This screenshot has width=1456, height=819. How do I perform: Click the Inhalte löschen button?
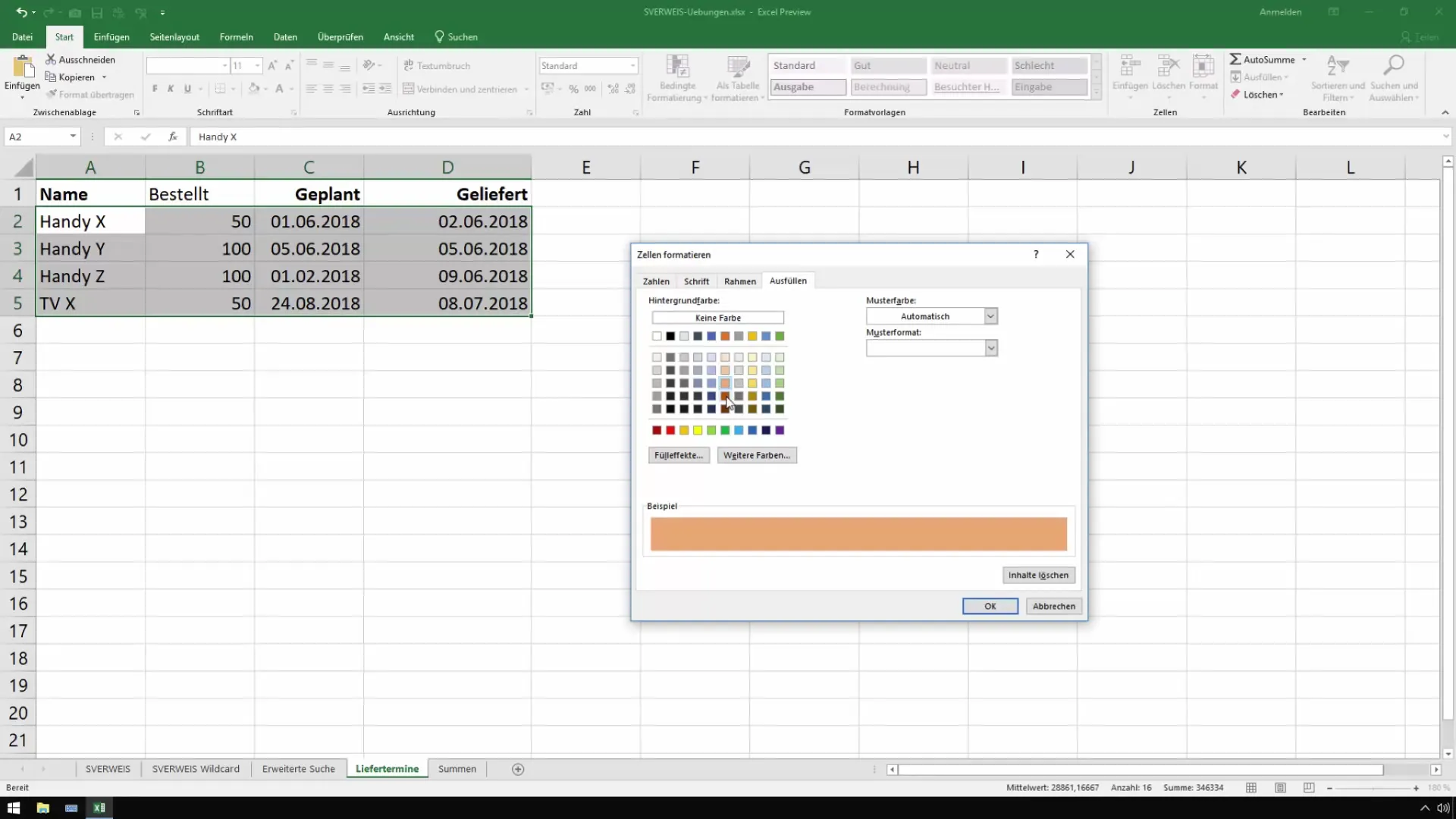tap(1038, 575)
